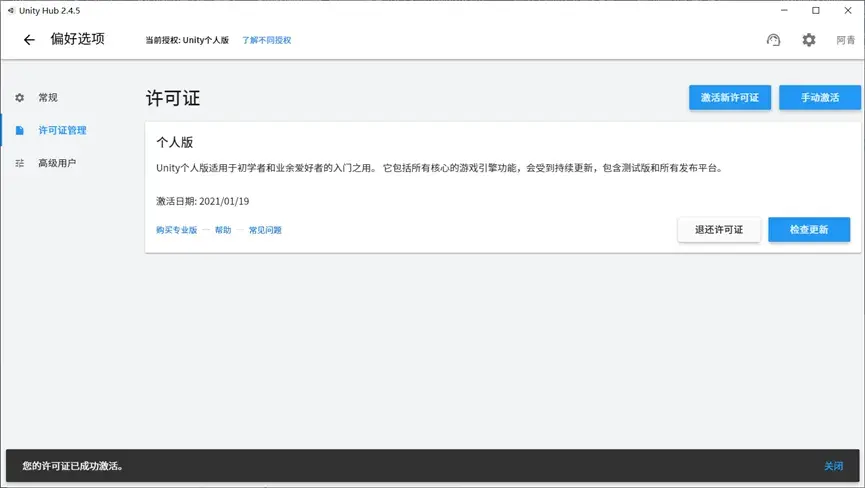865x488 pixels.
Task: Click the 检查更新 button
Action: click(x=809, y=229)
